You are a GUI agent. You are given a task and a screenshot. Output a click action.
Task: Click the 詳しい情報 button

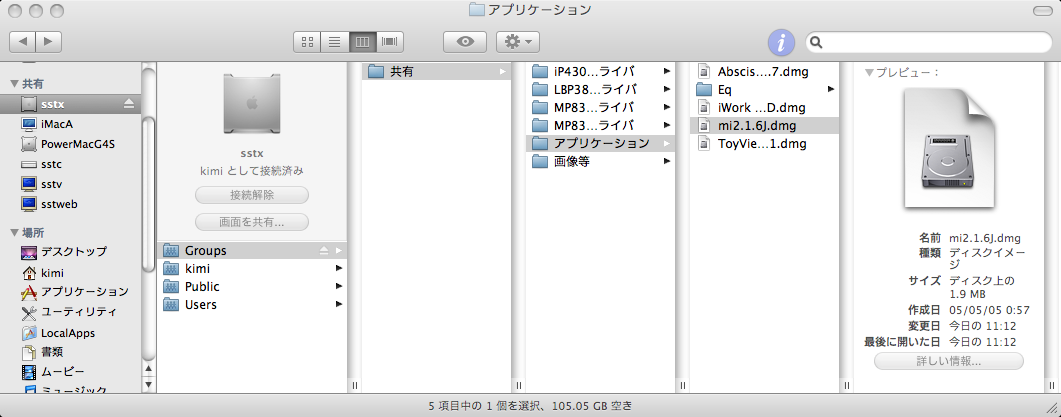[948, 361]
